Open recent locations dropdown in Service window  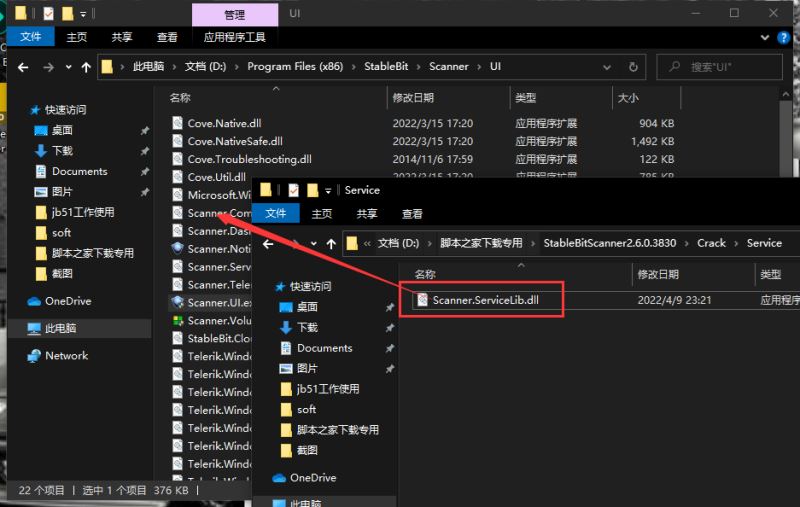313,244
